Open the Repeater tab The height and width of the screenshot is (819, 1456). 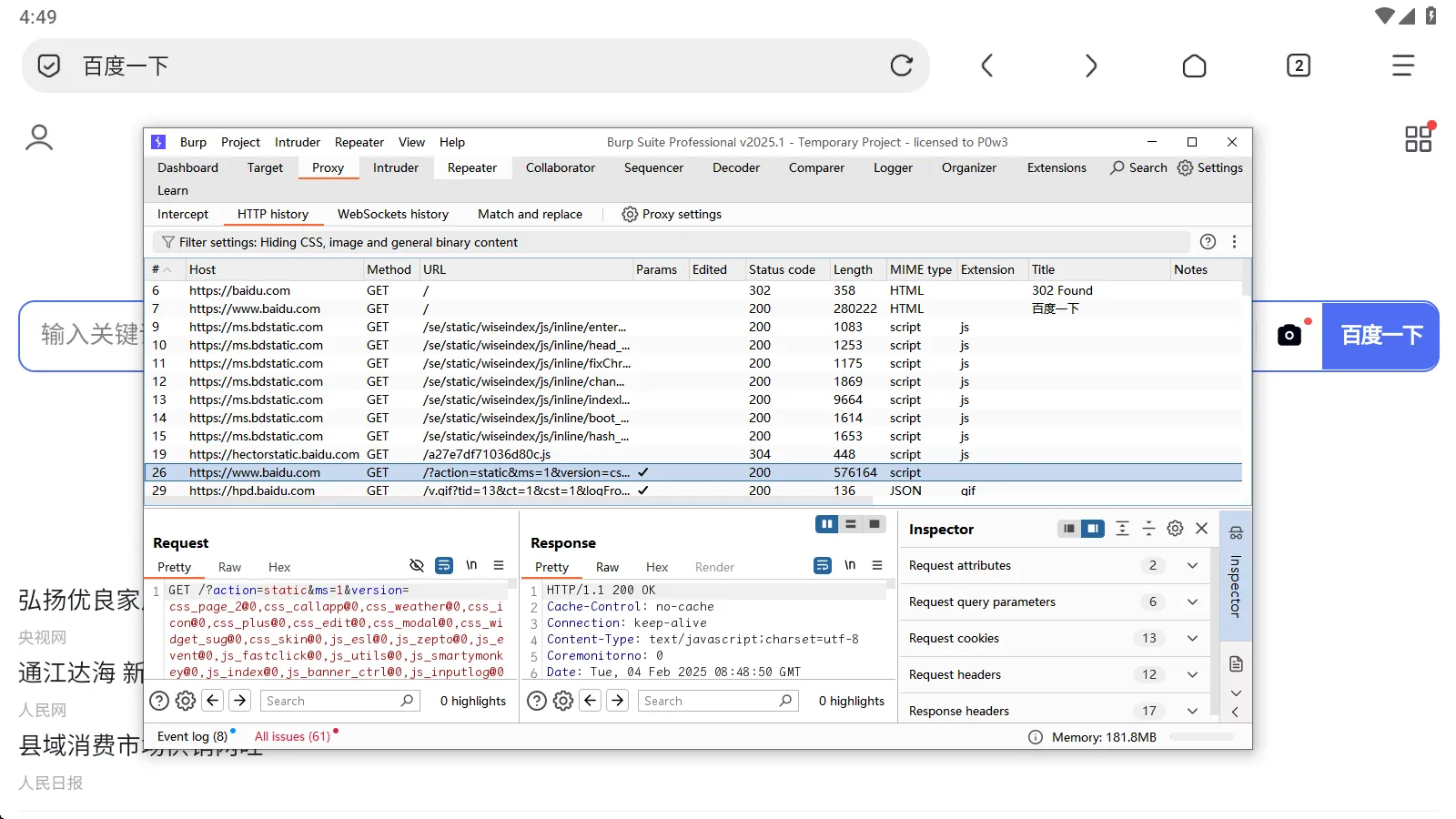(x=471, y=168)
